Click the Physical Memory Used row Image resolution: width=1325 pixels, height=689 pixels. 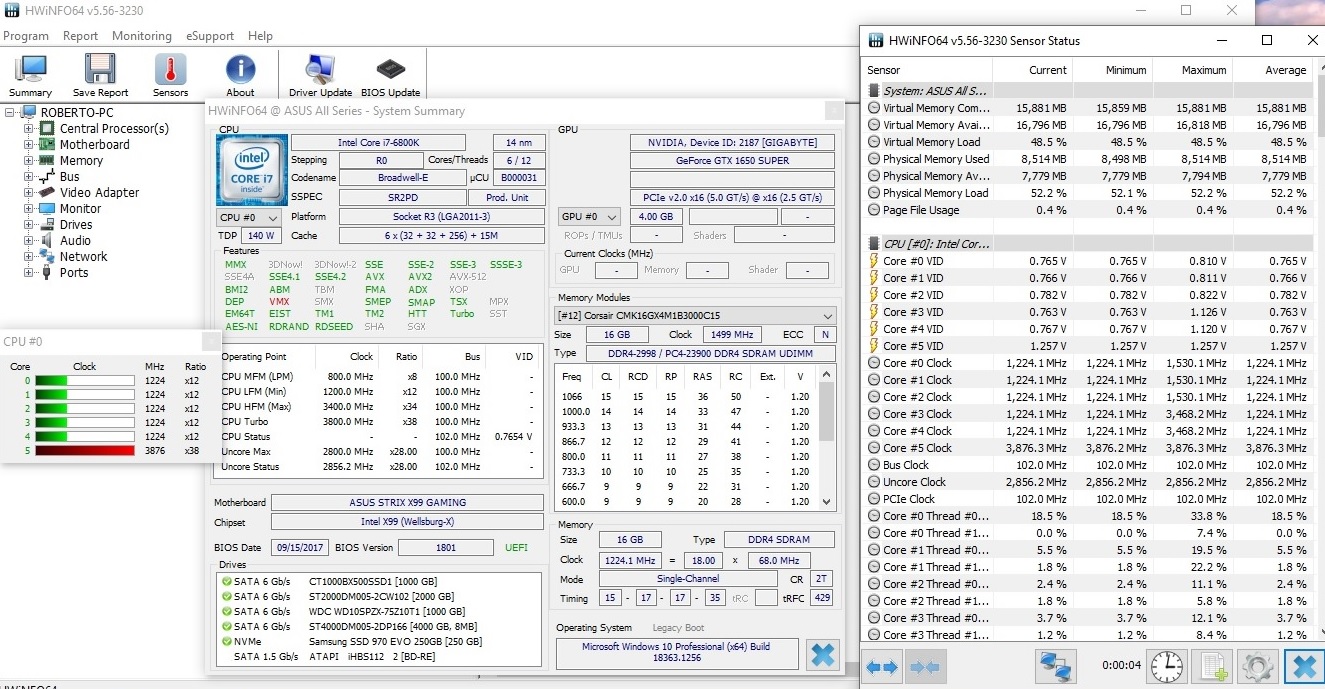click(1088, 159)
